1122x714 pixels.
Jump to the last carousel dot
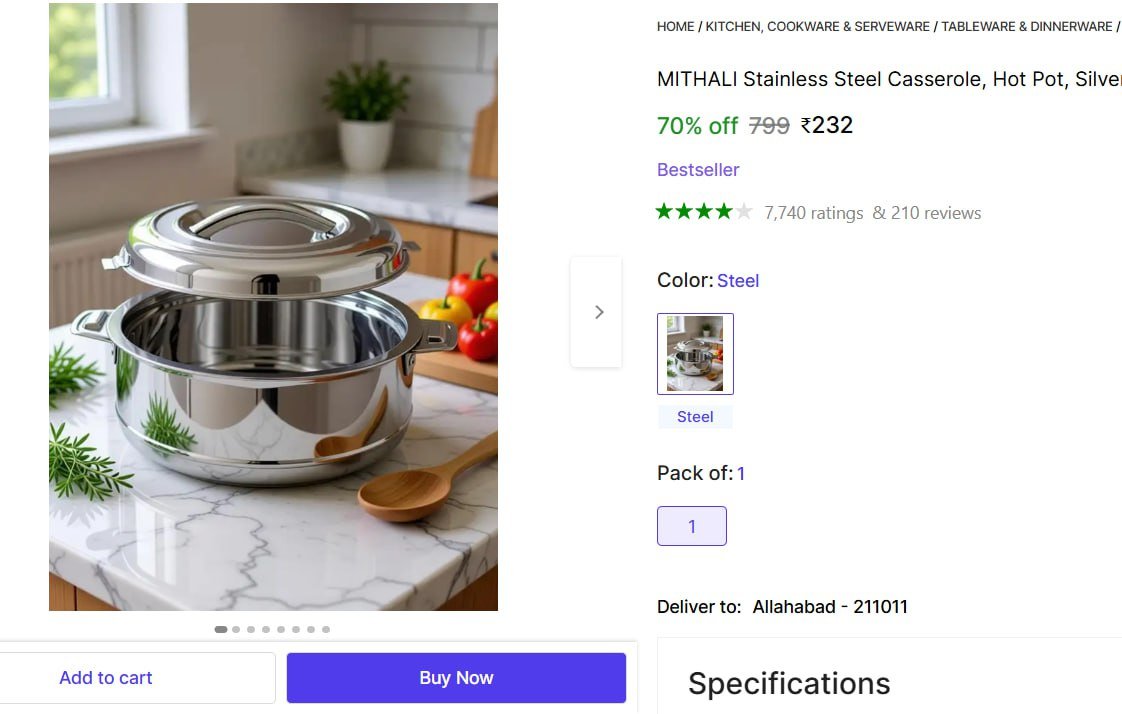(x=326, y=630)
